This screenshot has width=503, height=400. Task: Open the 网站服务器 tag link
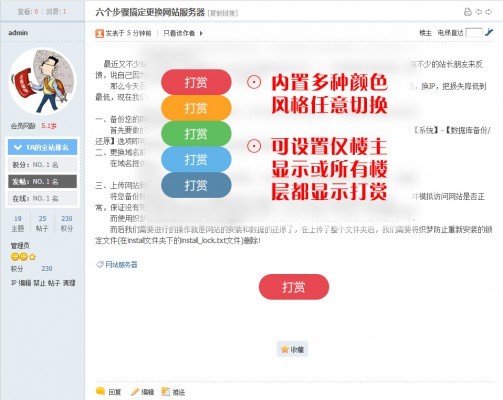[x=121, y=265]
